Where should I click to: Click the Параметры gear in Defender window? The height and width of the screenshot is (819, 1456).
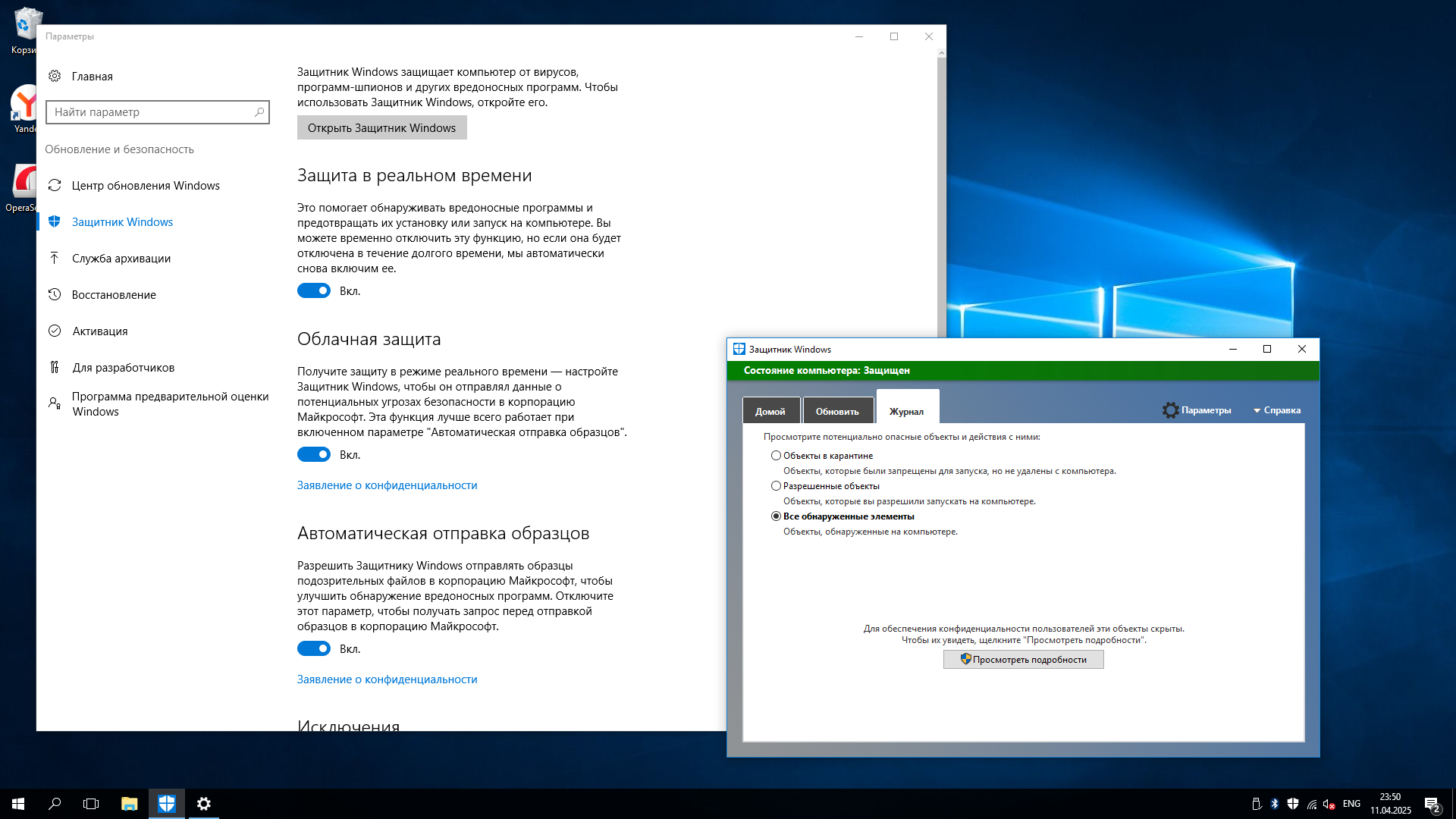point(1170,410)
